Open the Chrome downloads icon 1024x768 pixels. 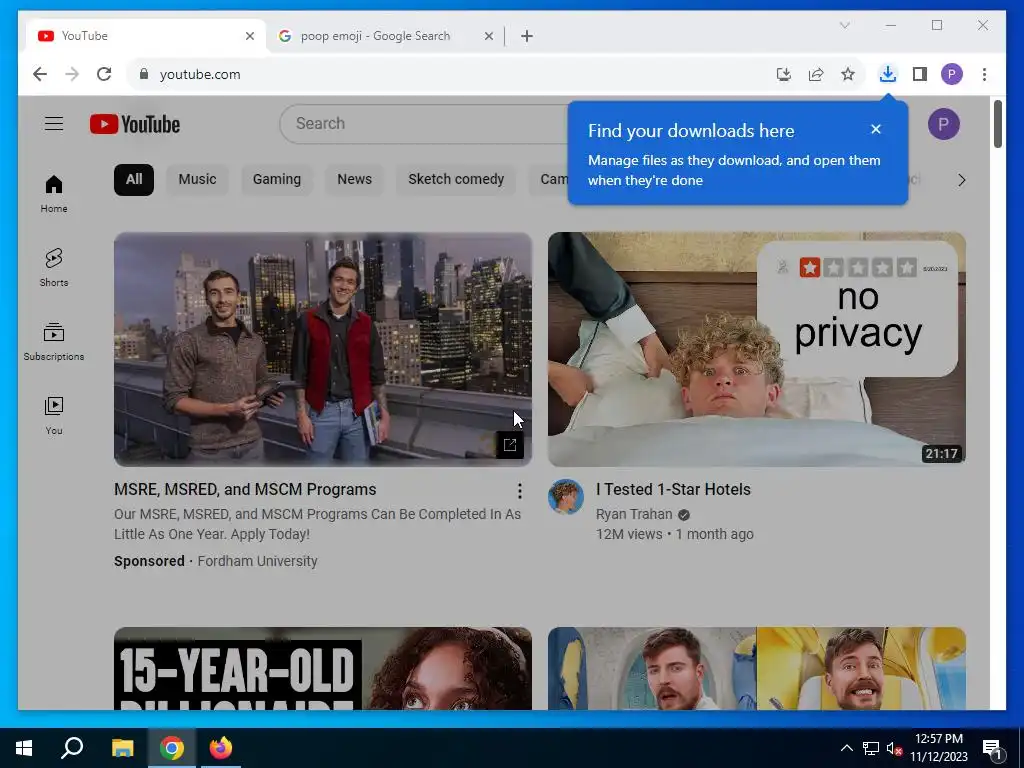pos(888,74)
